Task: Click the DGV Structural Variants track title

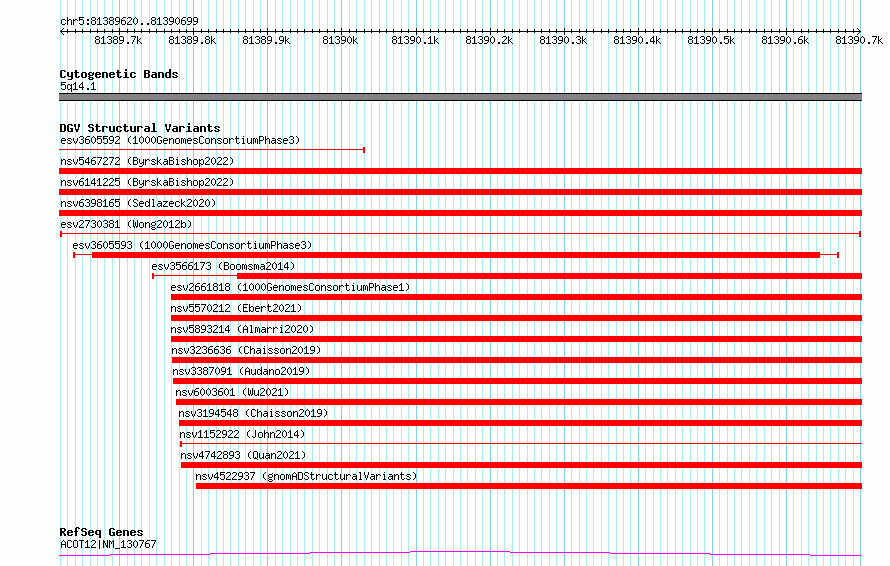Action: point(140,128)
